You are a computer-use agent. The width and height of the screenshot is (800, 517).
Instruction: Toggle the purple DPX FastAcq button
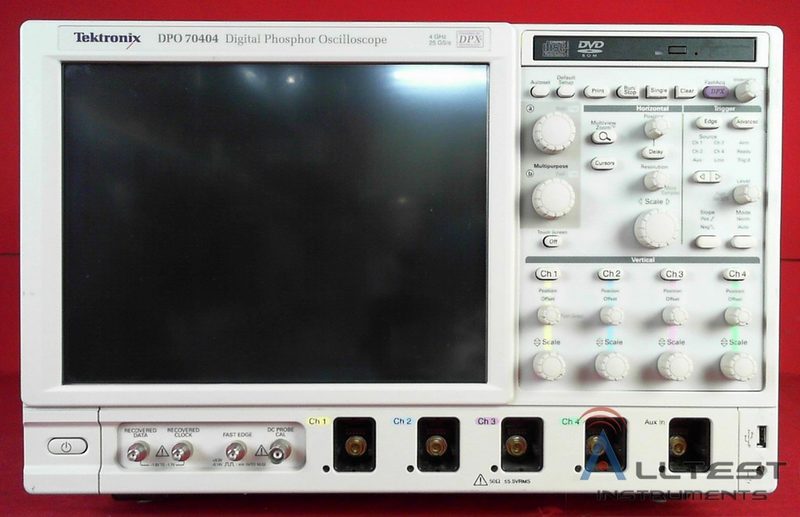[x=716, y=91]
